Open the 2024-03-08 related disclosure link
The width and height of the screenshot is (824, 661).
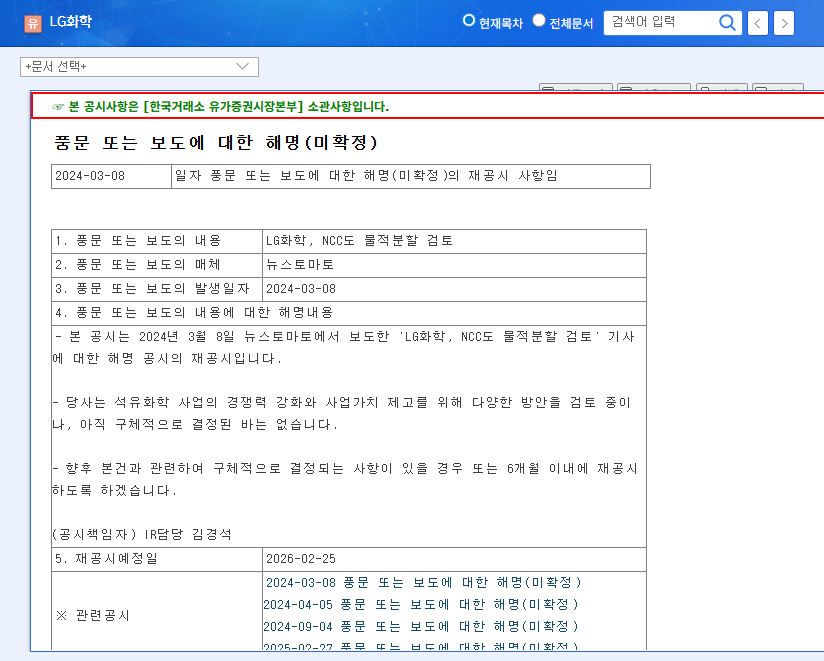[x=424, y=582]
